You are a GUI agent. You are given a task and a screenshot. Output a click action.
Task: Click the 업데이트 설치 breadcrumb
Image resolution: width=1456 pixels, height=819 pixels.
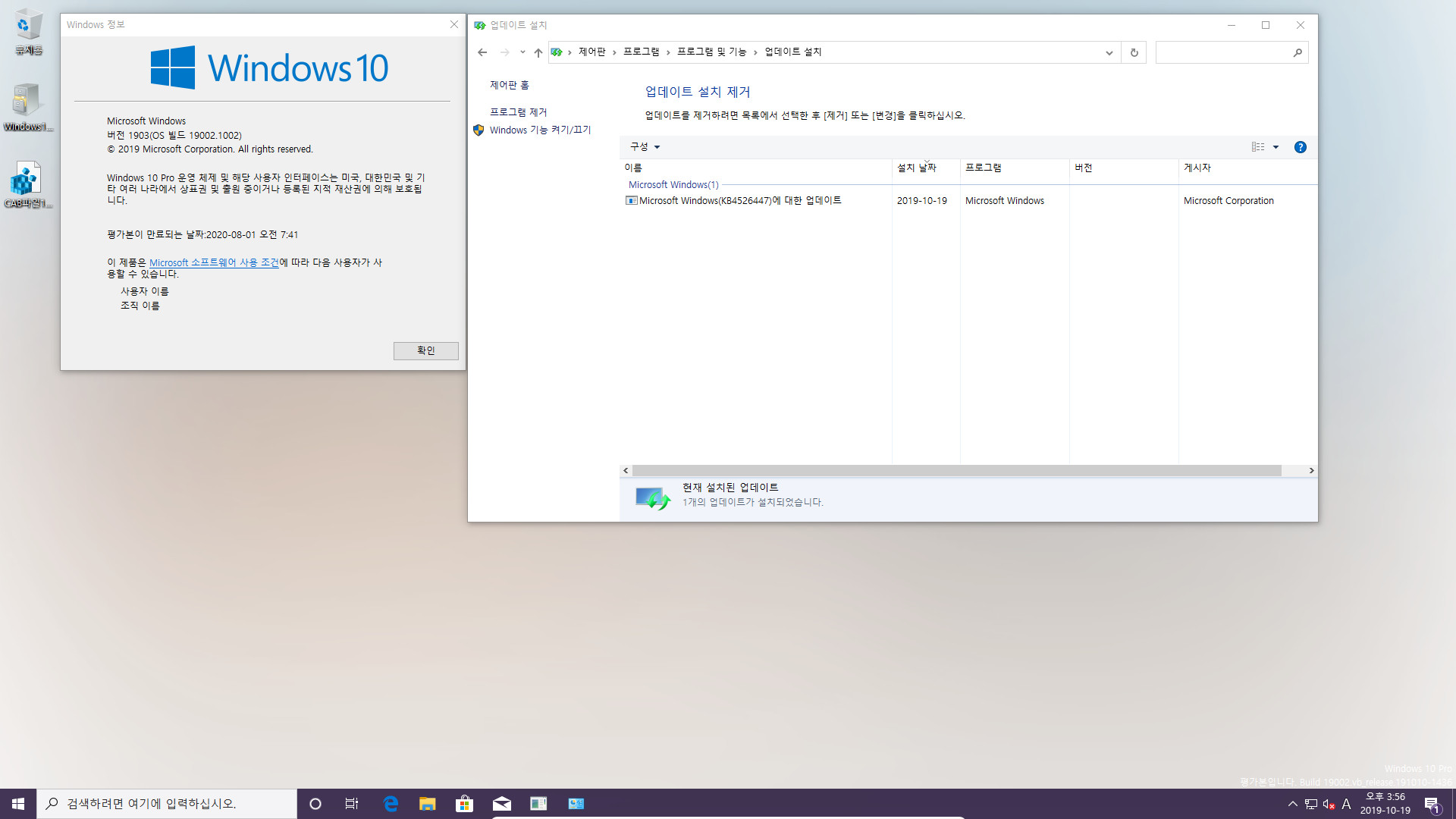click(x=793, y=52)
